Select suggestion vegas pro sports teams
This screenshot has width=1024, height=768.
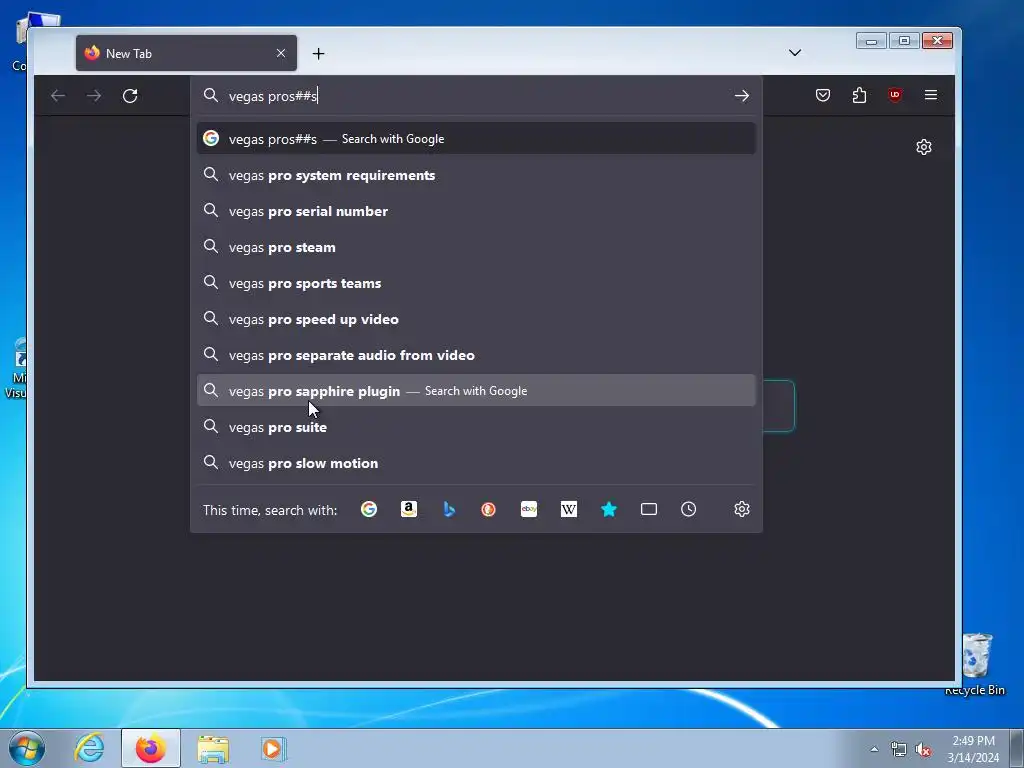click(x=476, y=283)
